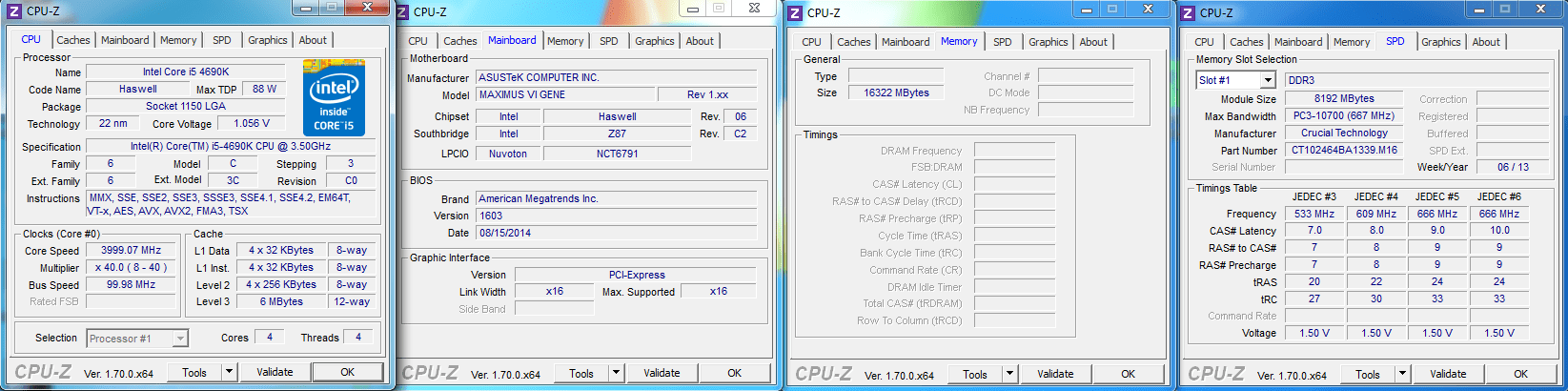Click the Crucial Technology manufacturer field

1344,133
